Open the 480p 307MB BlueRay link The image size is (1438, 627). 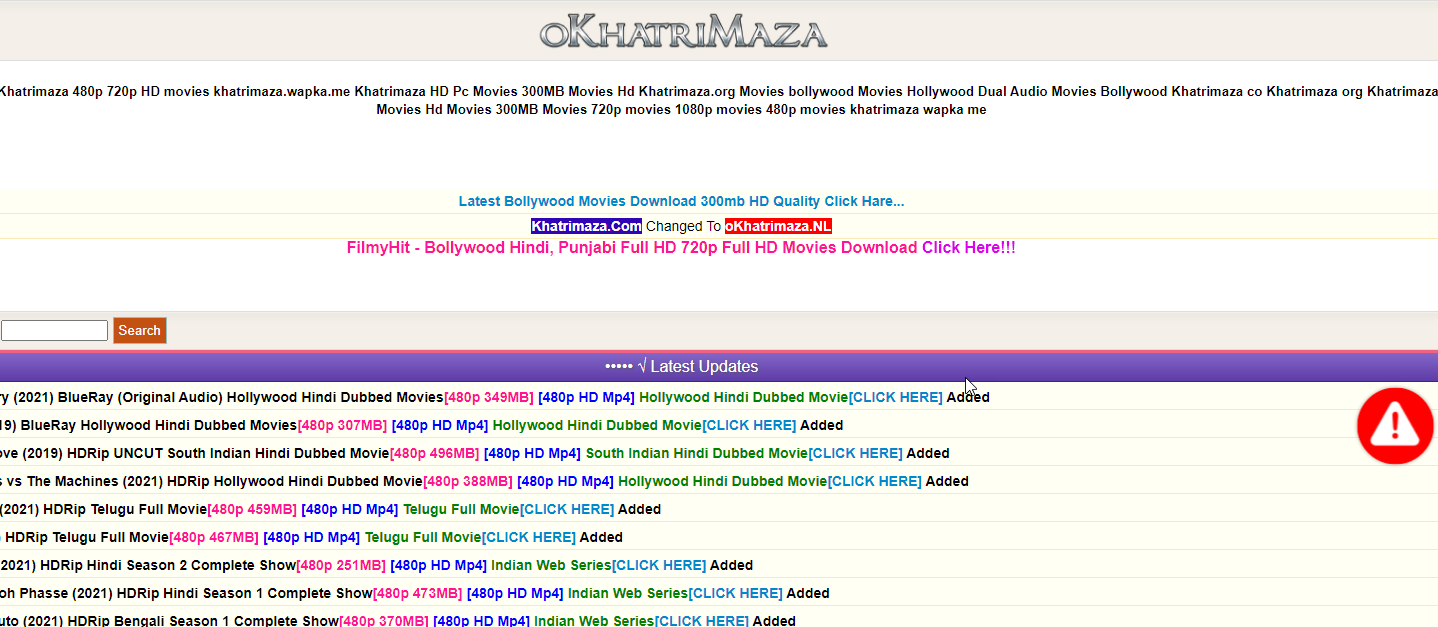[x=342, y=425]
